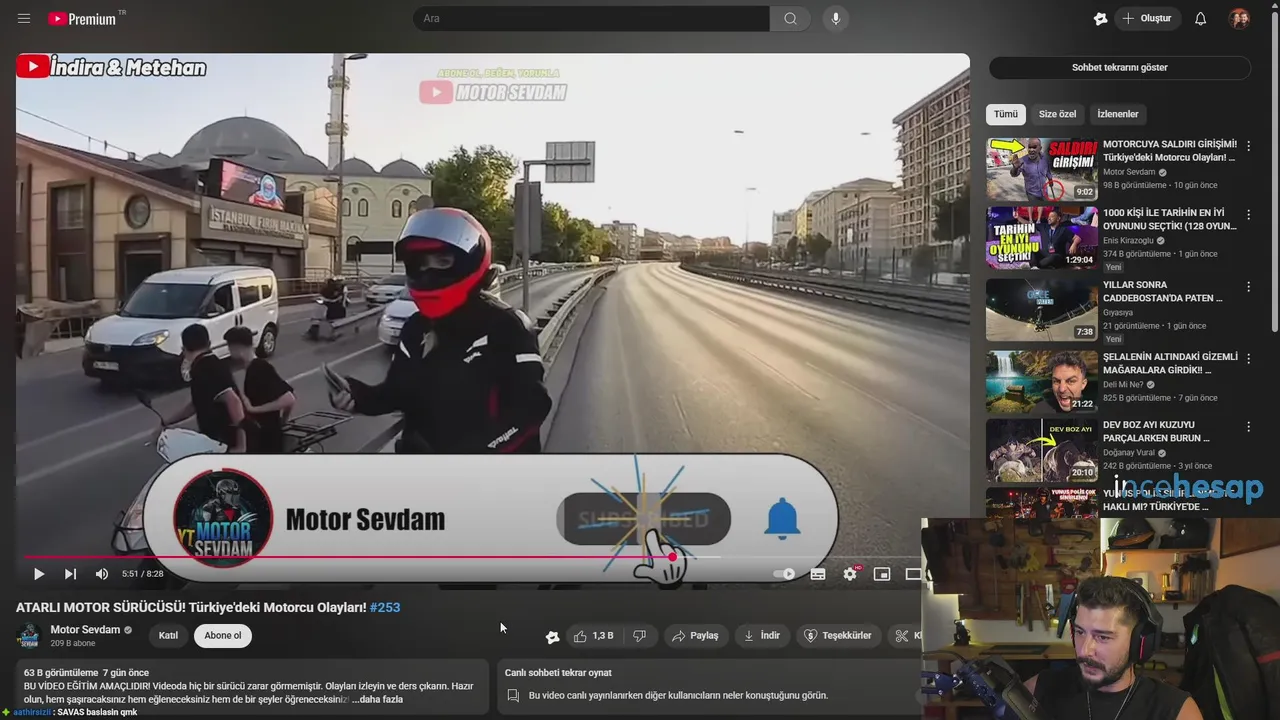Switch to miniplayer mode
Viewport: 1280px width, 720px height.
coord(882,574)
